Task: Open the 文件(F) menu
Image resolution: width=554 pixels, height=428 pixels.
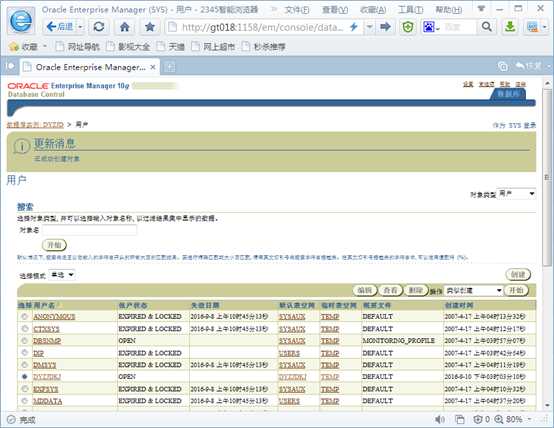Action: point(297,10)
